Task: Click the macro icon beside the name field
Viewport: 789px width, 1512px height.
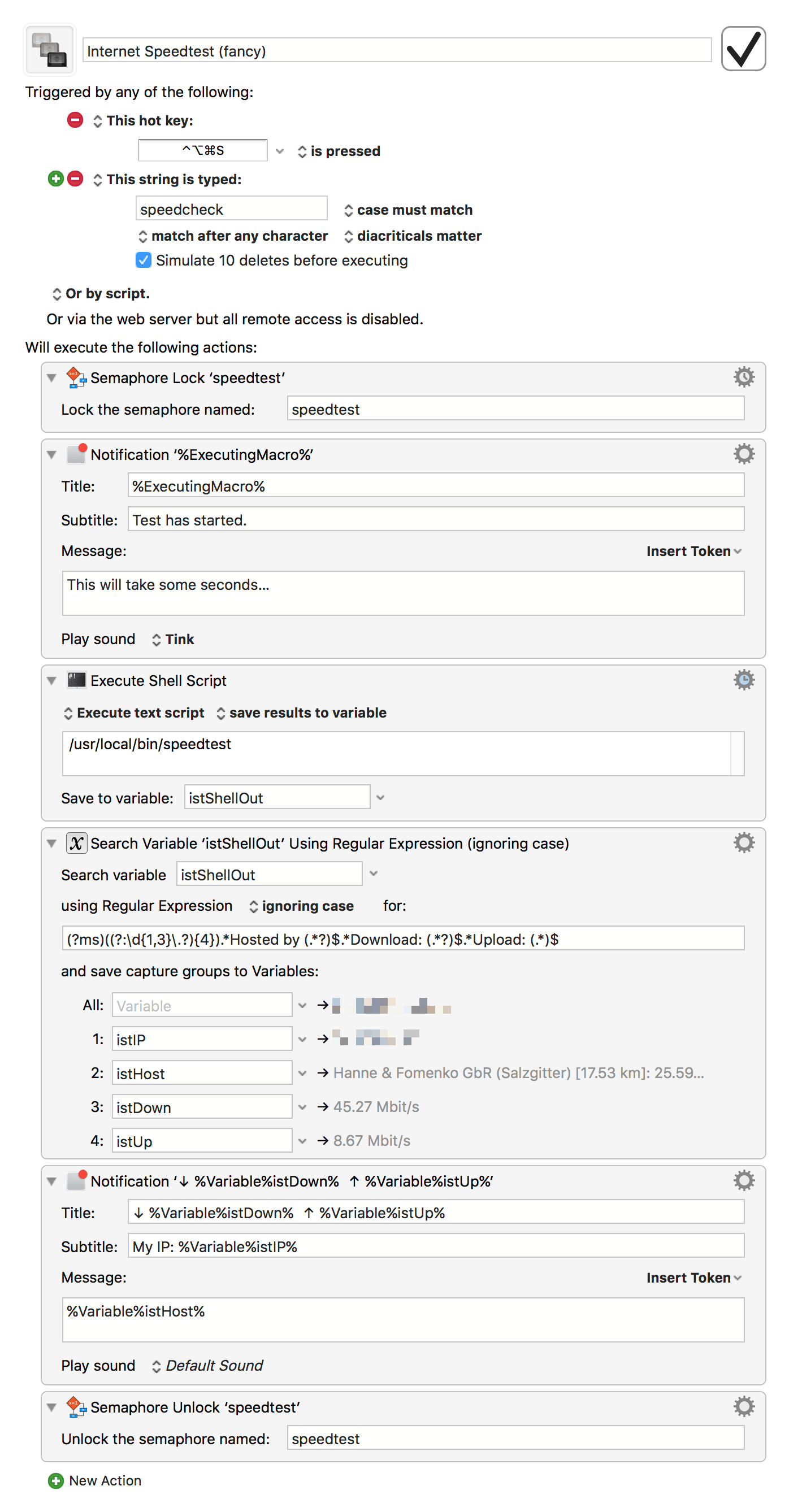Action: [49, 50]
